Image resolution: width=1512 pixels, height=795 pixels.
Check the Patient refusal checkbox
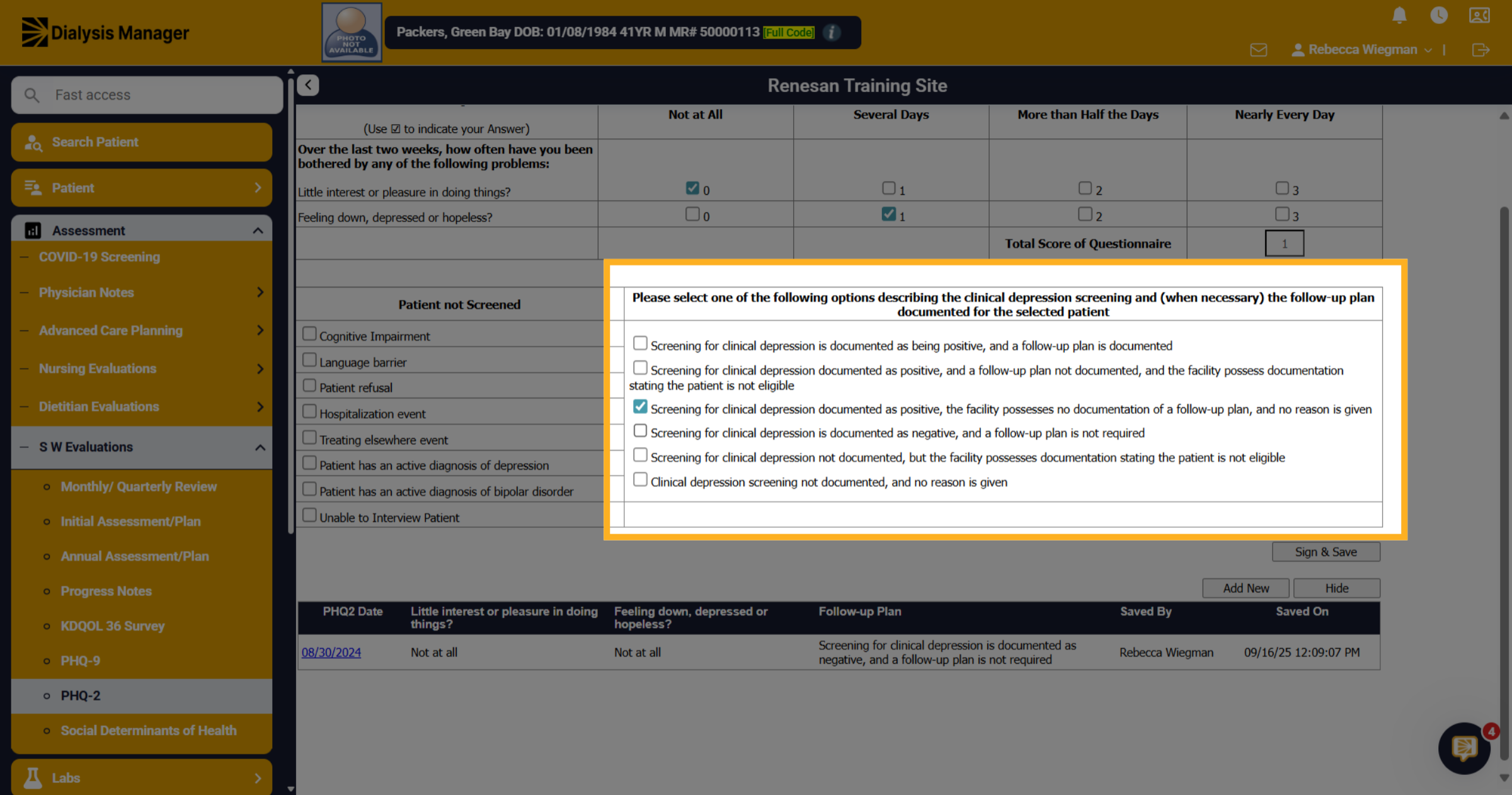309,385
